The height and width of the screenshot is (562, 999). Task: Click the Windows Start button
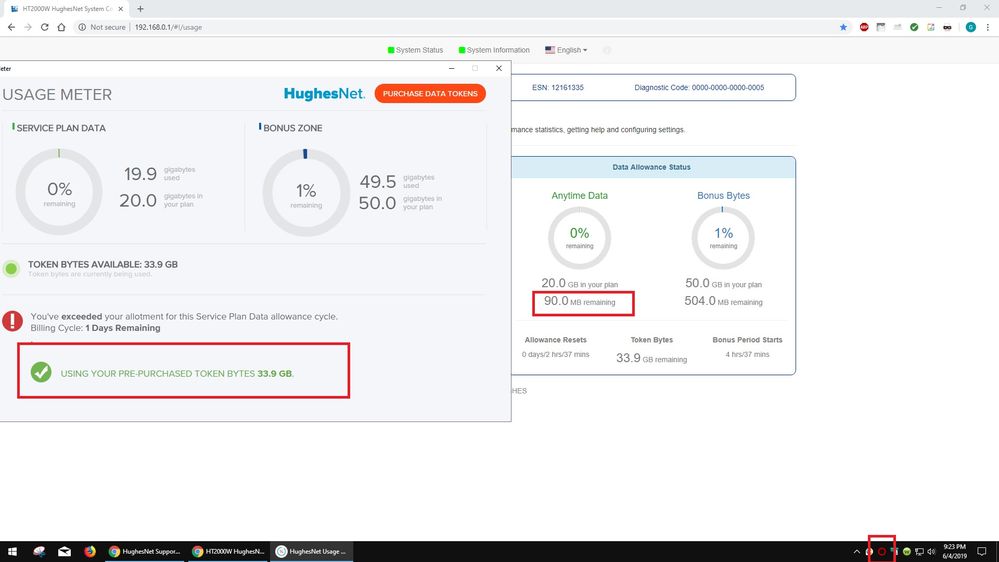[13, 551]
